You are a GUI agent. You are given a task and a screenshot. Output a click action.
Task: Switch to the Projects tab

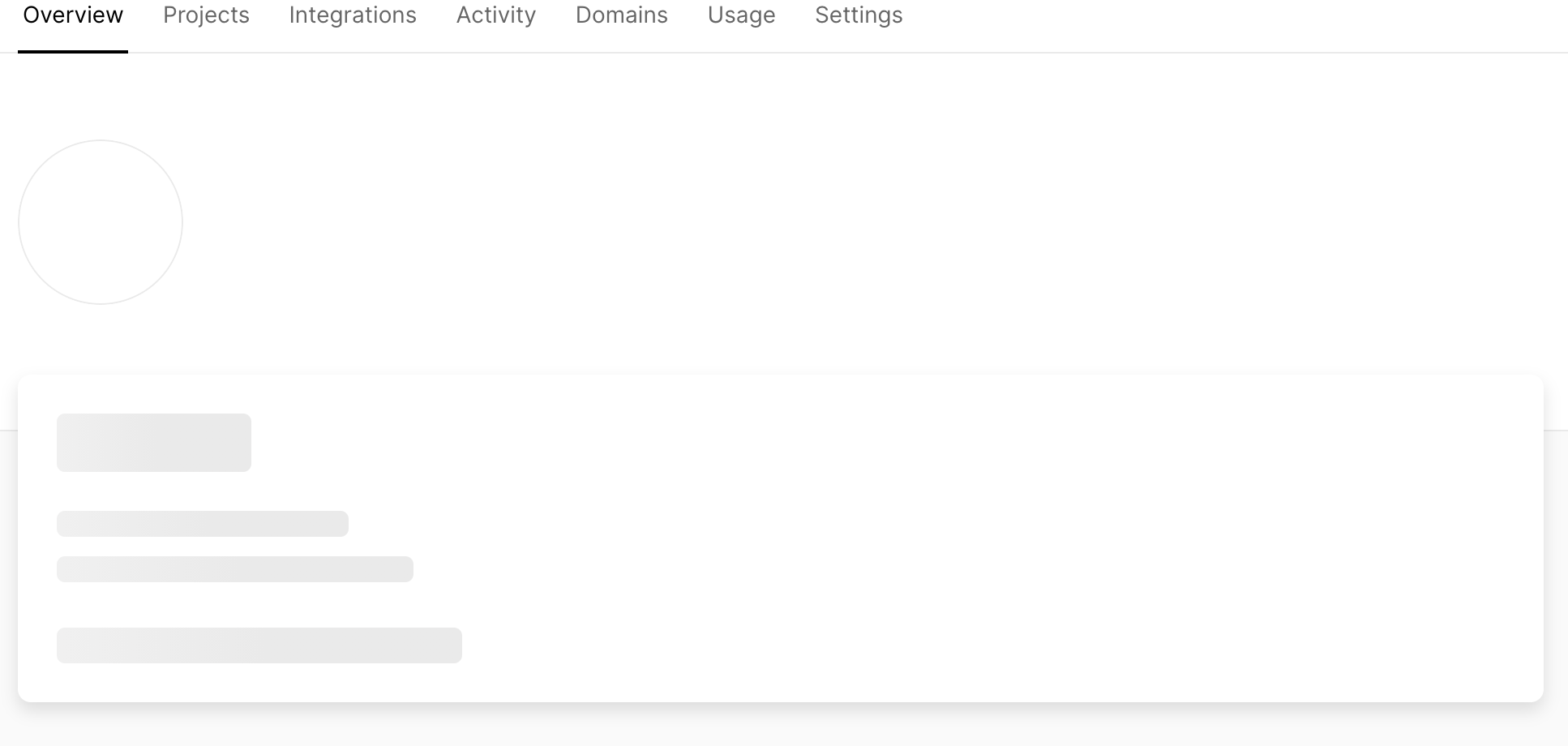click(206, 15)
